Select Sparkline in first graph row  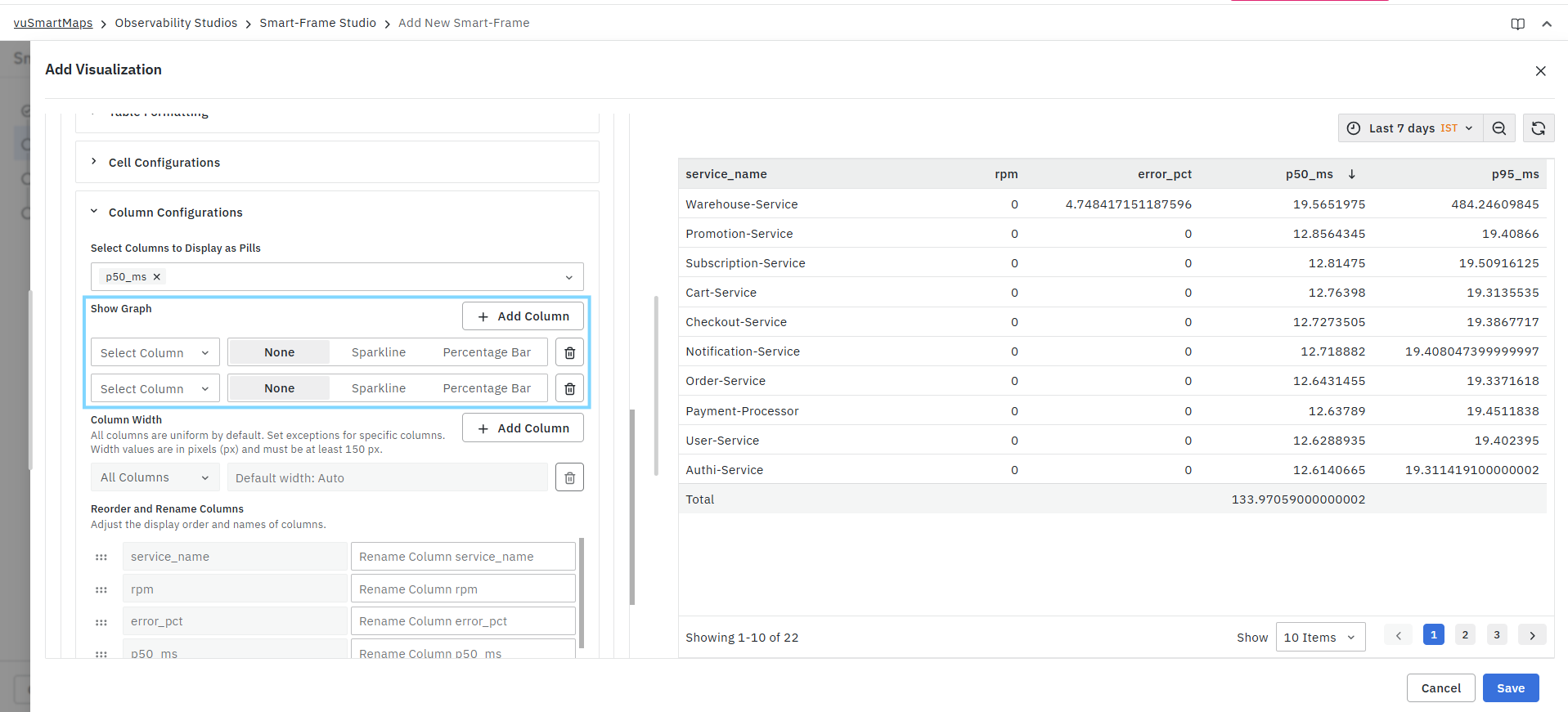[379, 352]
